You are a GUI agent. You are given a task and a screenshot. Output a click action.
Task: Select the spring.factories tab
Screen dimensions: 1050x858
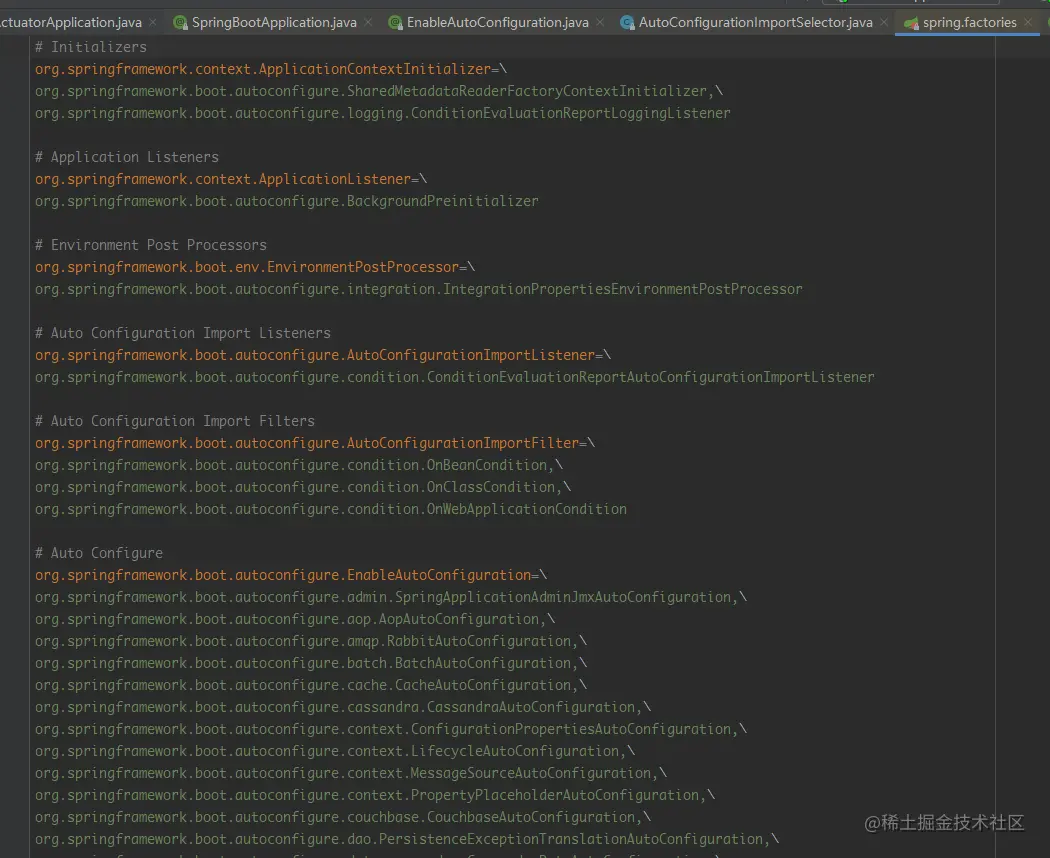(x=969, y=23)
